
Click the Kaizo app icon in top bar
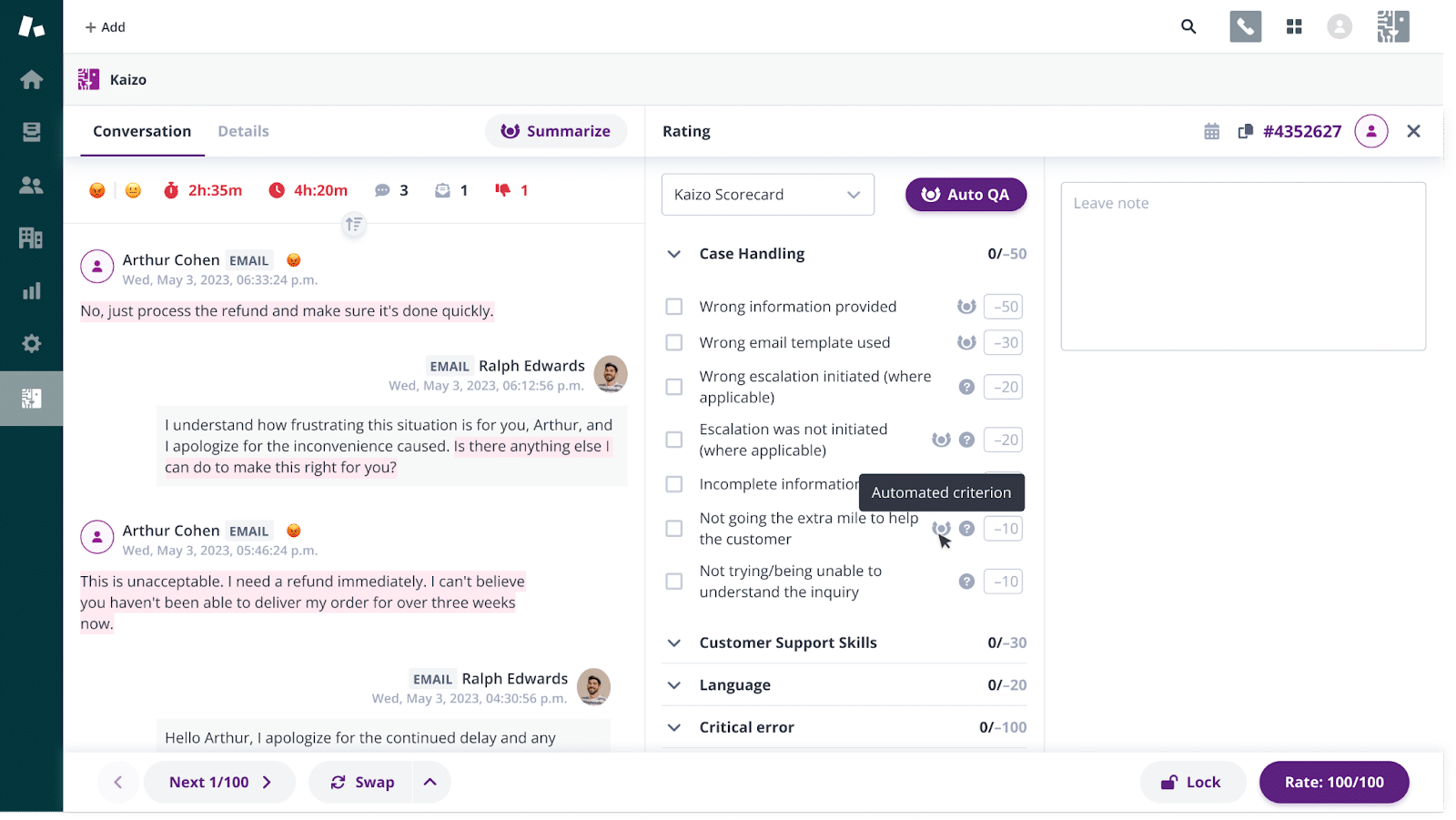[1392, 26]
